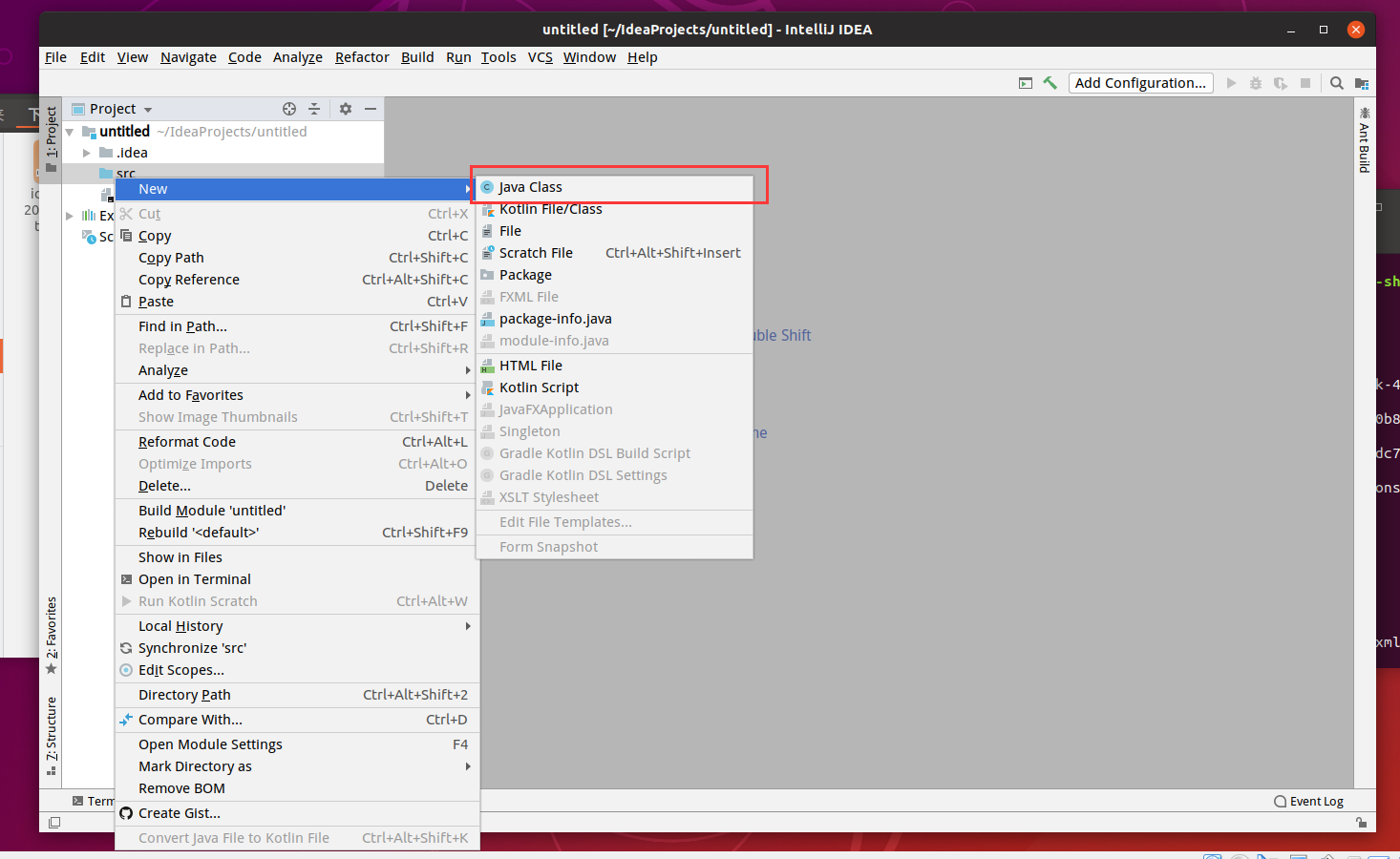Open the Refactor menu
The height and width of the screenshot is (859, 1400).
point(362,57)
